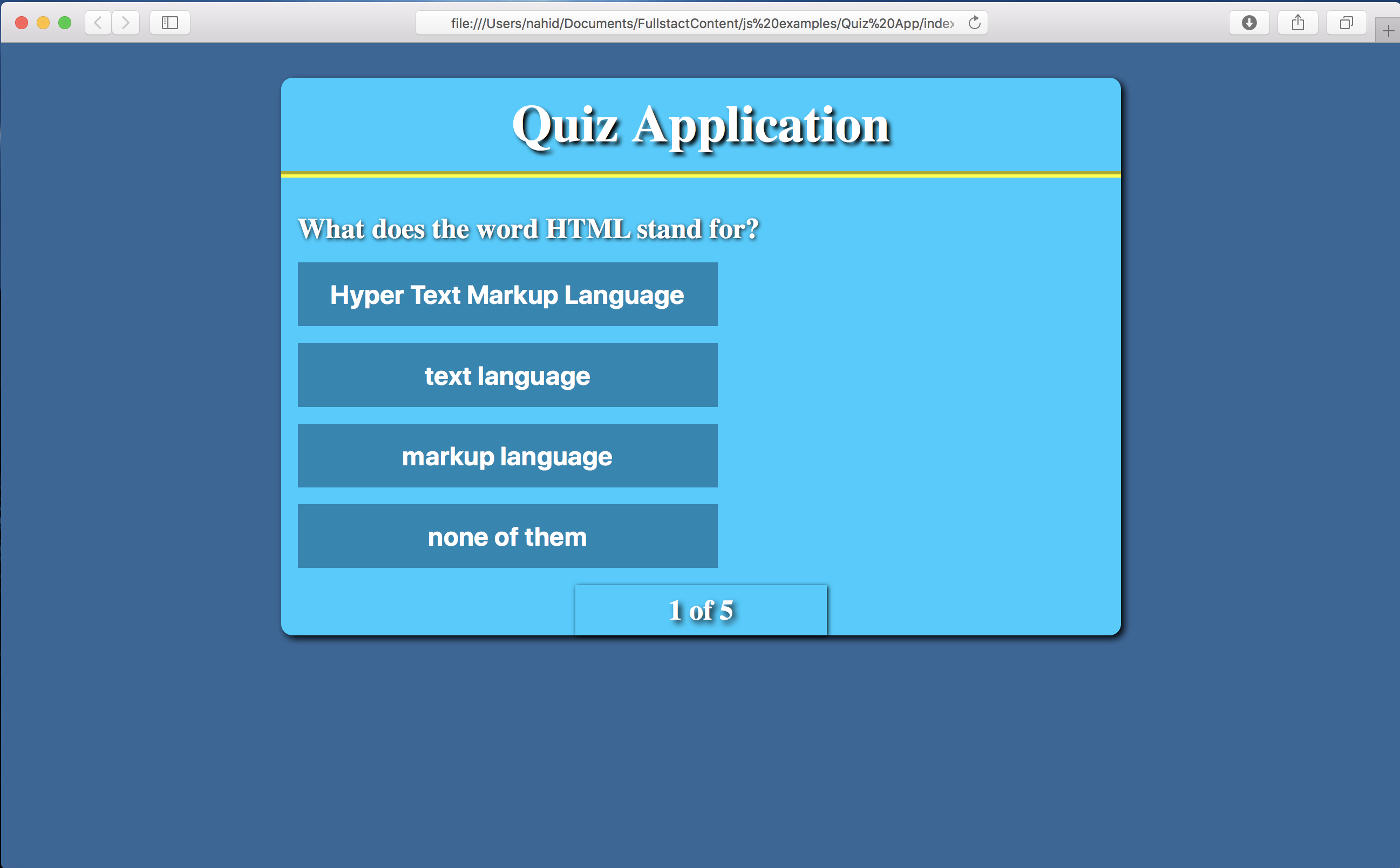Select the answer Hyper Text Markup Language
1400x868 pixels.
coord(507,294)
